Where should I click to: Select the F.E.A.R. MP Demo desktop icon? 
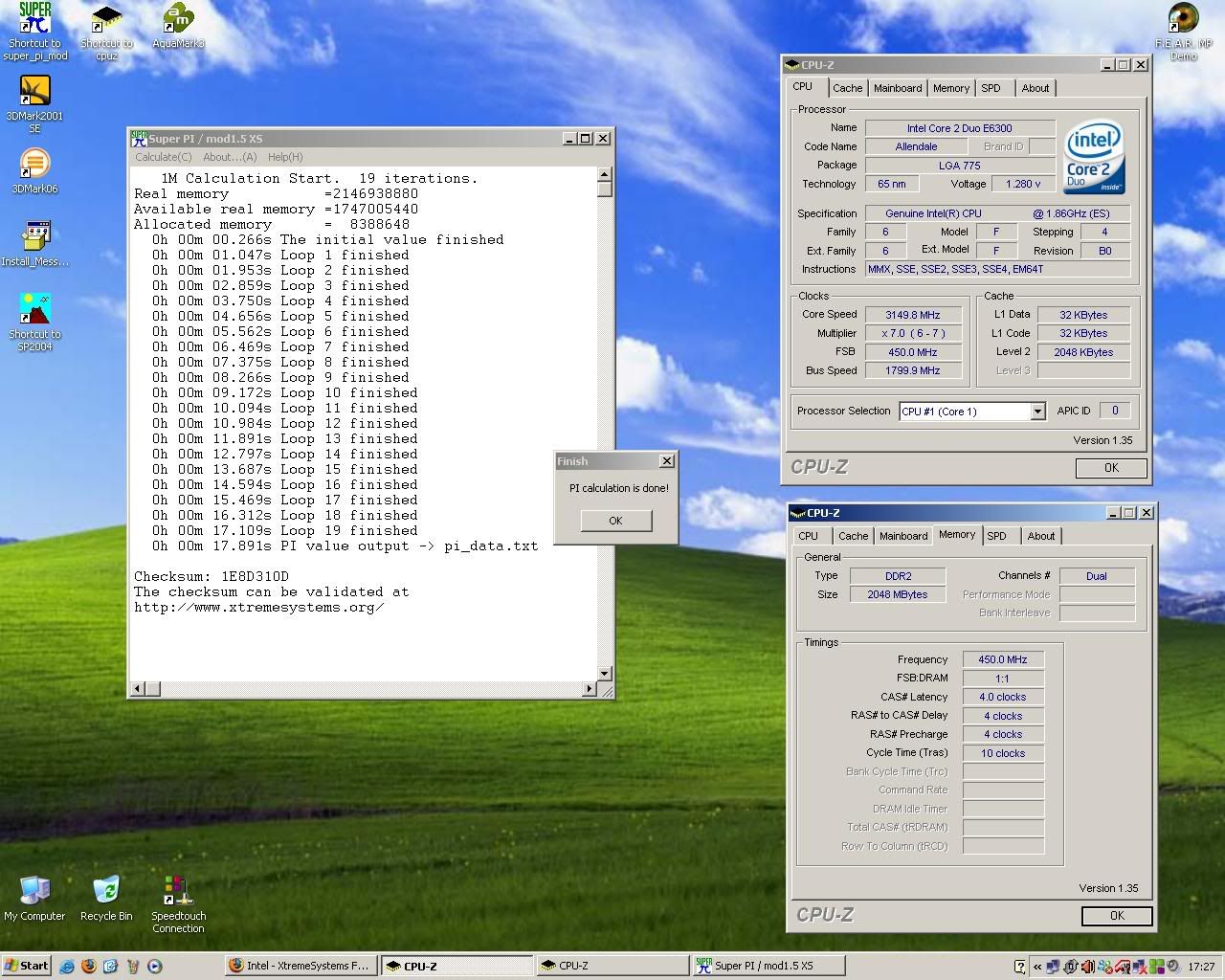pos(1183,32)
